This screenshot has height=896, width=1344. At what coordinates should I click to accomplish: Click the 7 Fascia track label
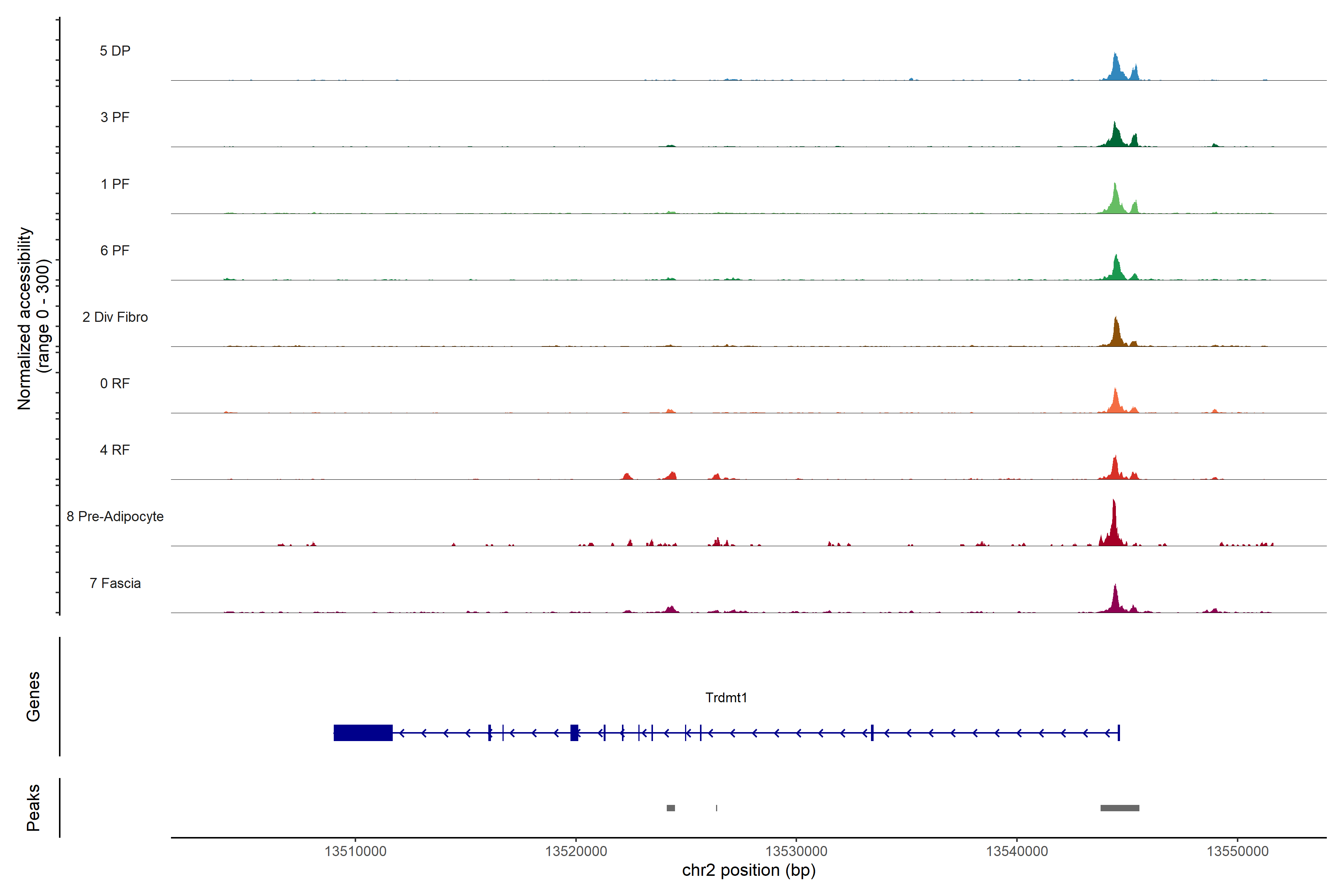coord(115,583)
